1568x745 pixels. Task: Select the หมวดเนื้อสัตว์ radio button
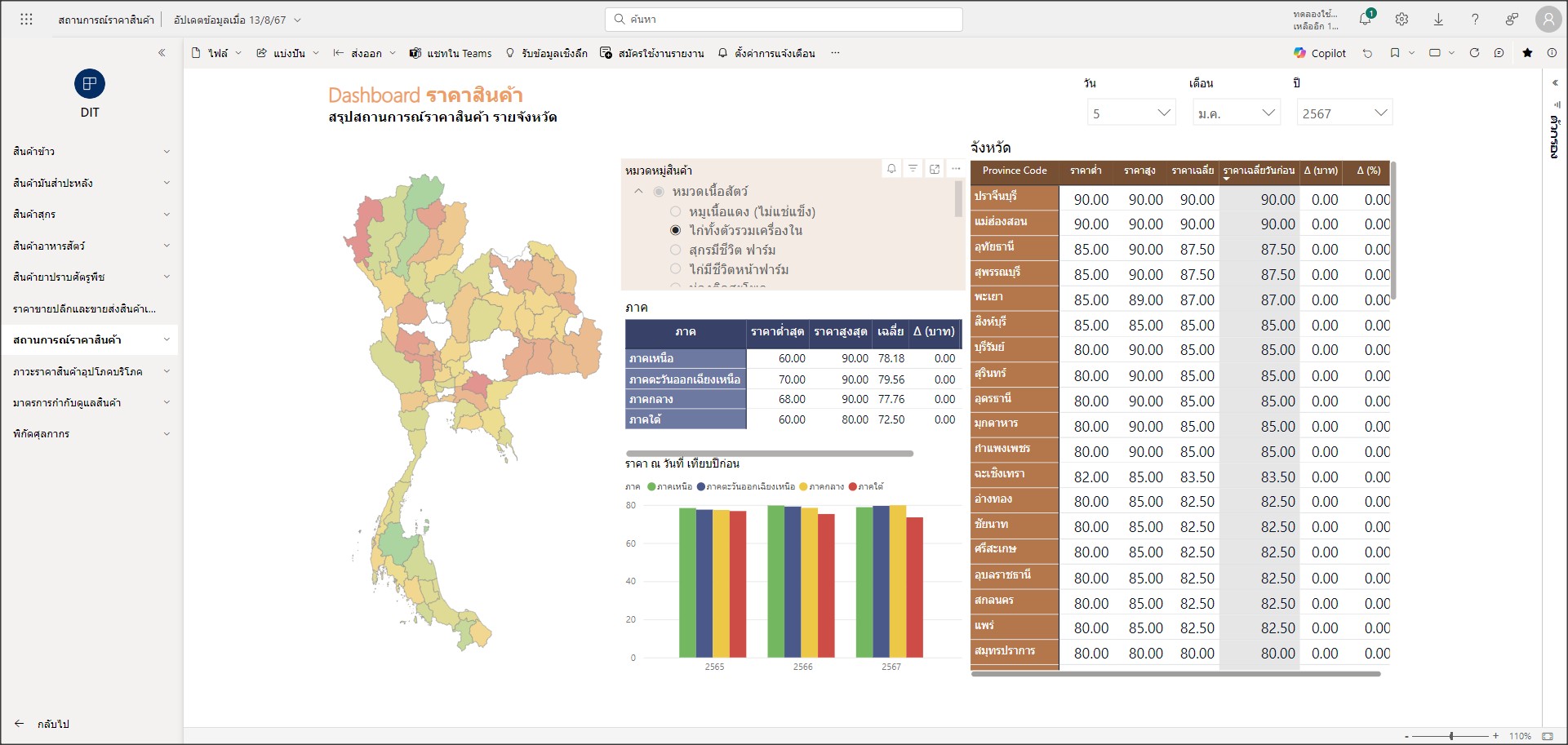tap(659, 192)
